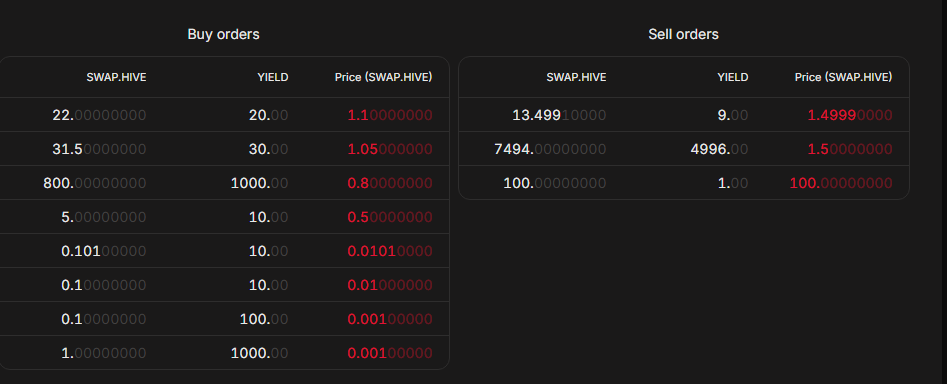Click buy amount 31.50000000 SWAP.HIVE
The height and width of the screenshot is (384, 947).
[100, 149]
